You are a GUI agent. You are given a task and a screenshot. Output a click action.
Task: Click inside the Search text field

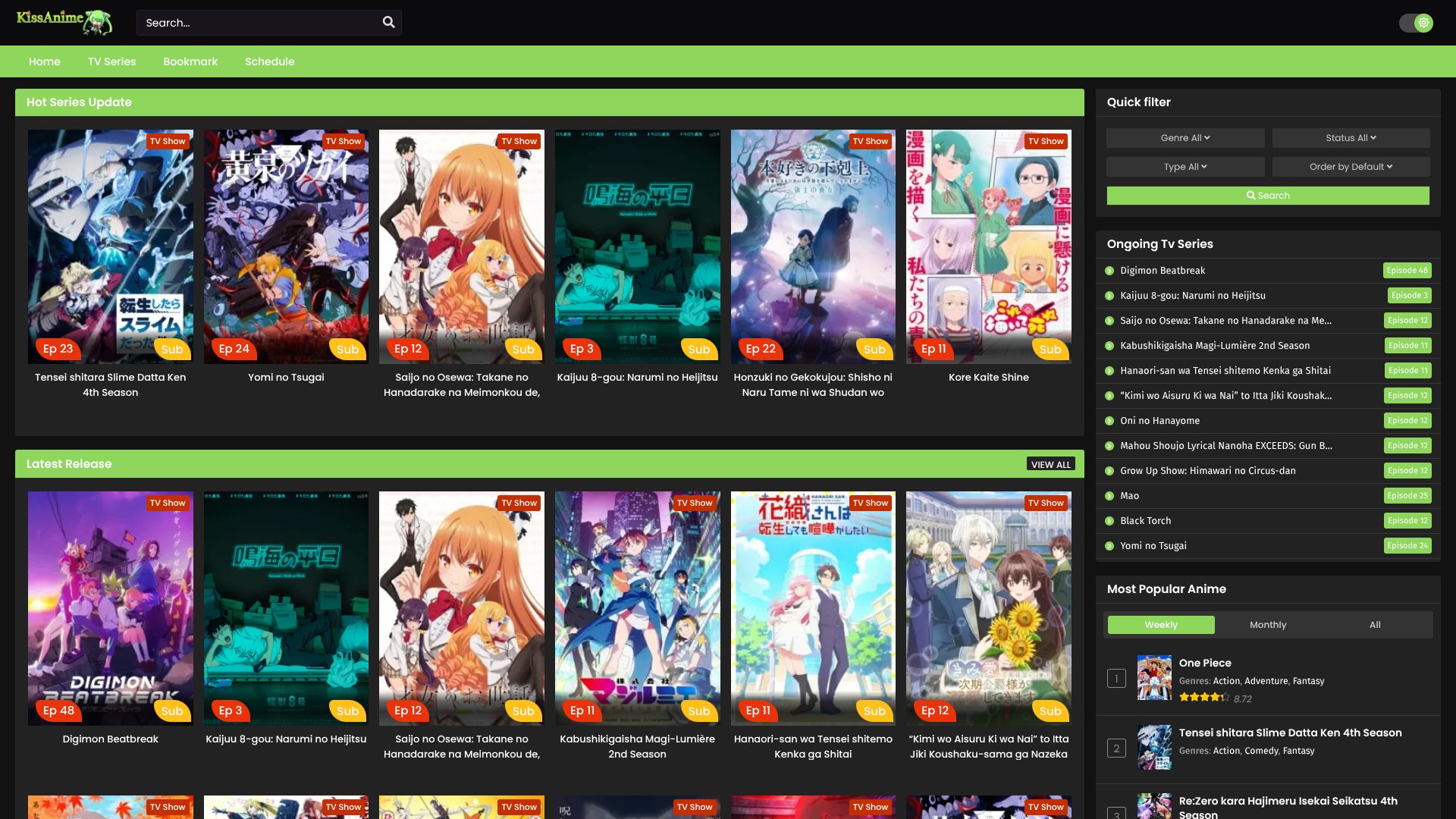(258, 23)
